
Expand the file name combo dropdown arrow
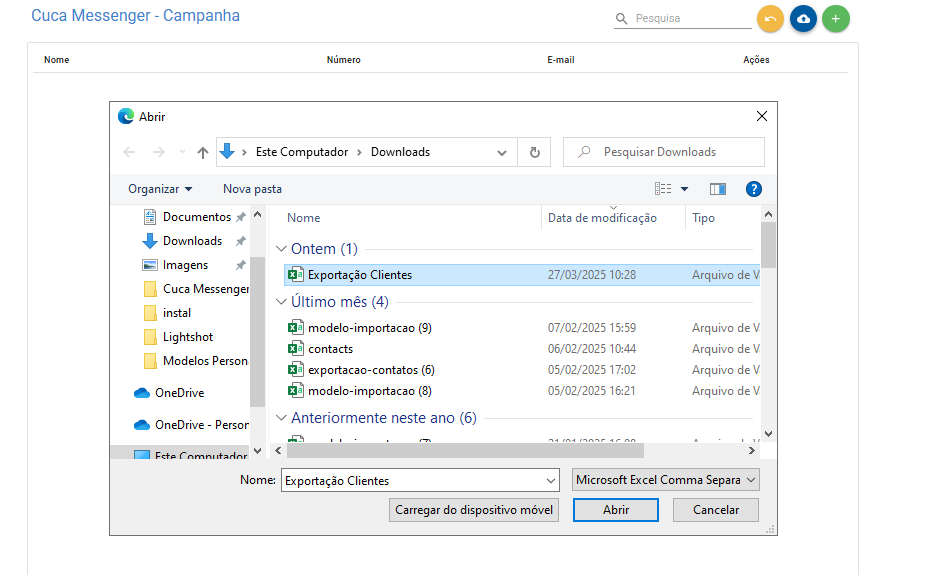pos(551,481)
